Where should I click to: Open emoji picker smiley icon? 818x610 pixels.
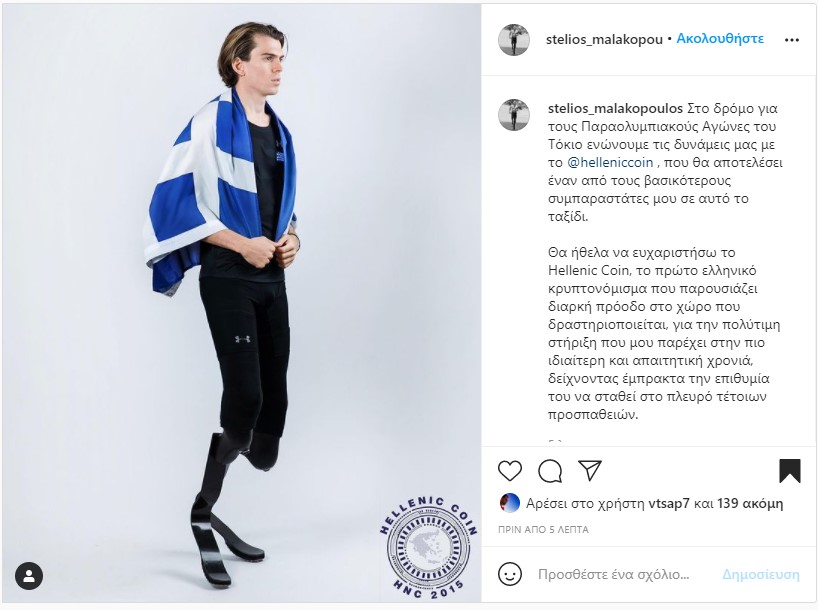coord(510,574)
